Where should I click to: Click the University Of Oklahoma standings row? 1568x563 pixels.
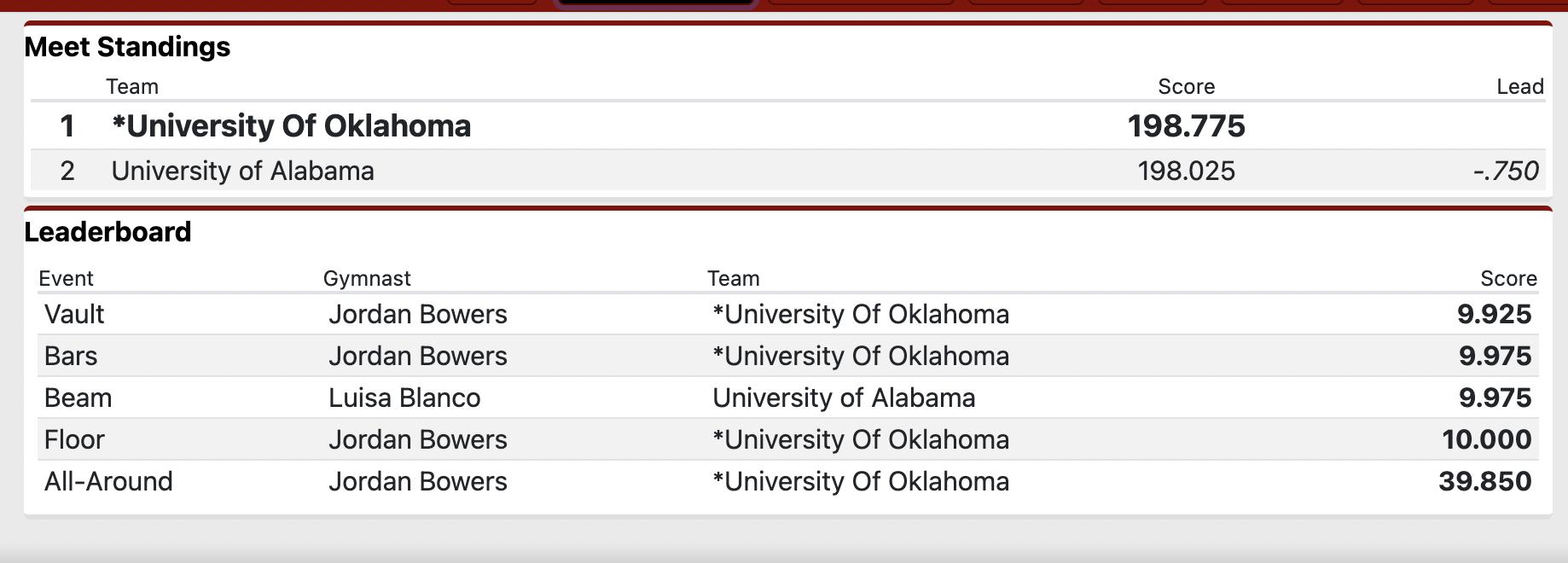point(787,126)
